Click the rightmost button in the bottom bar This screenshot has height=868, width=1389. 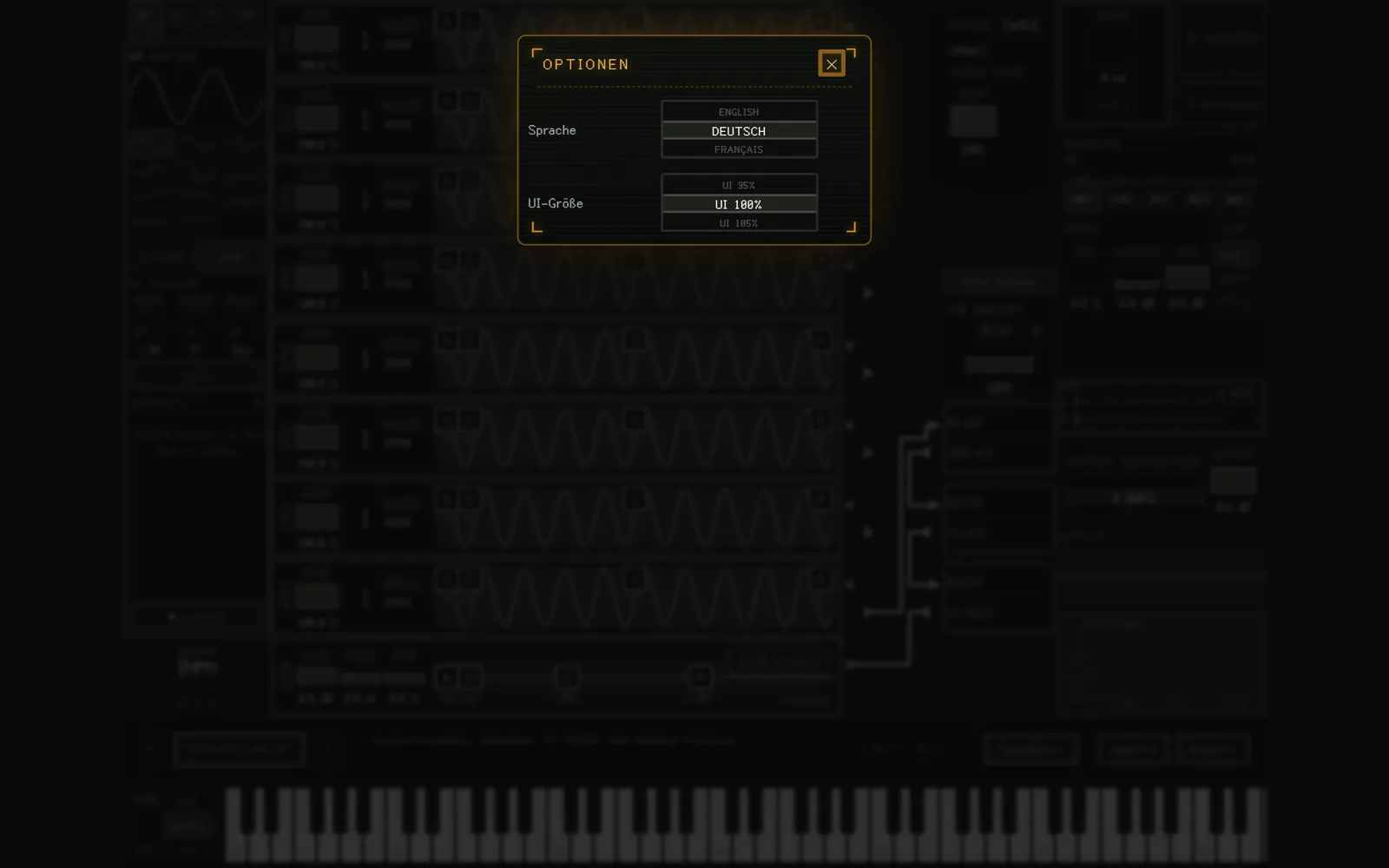pyautogui.click(x=1214, y=749)
